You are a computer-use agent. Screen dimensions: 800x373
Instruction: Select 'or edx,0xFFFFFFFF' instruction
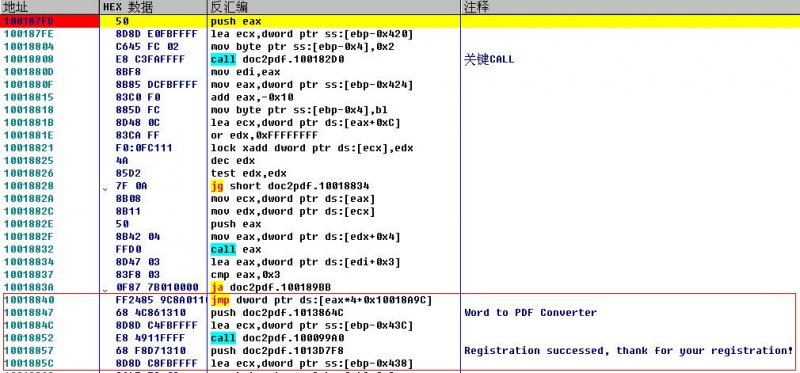coord(264,136)
